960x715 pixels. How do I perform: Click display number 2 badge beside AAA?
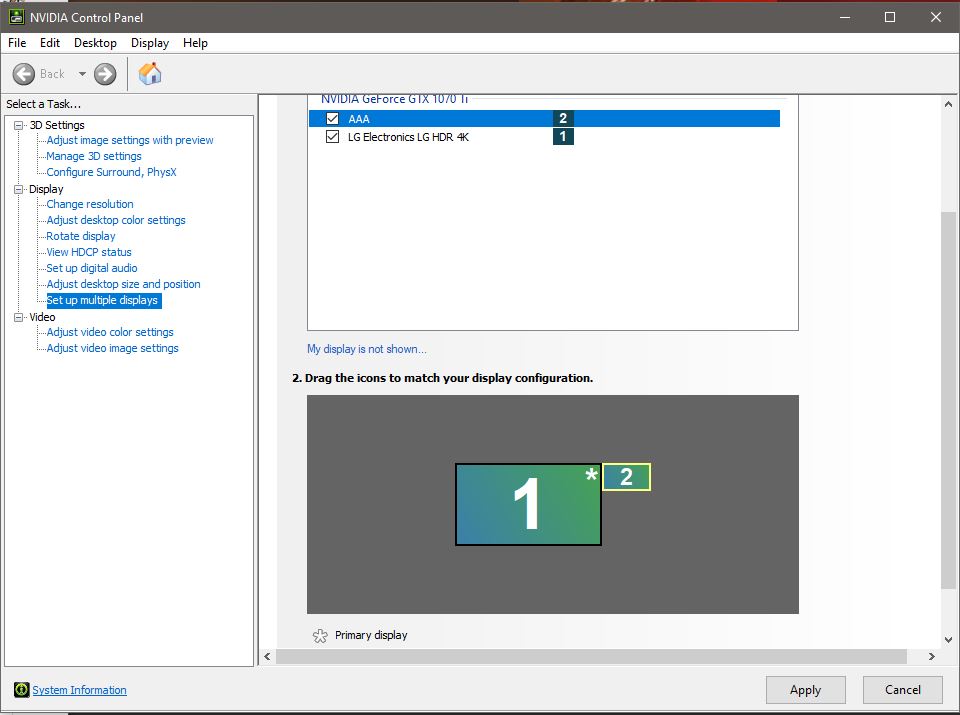[563, 118]
